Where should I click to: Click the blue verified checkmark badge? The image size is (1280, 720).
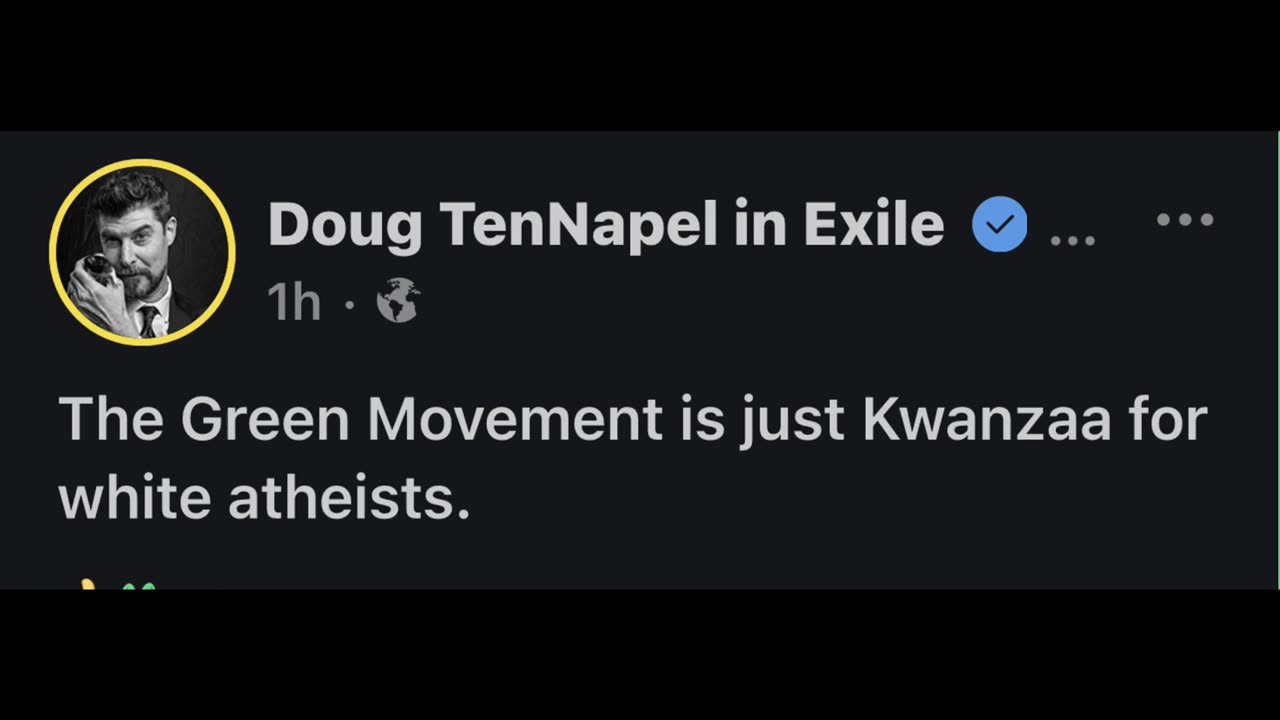coord(999,225)
